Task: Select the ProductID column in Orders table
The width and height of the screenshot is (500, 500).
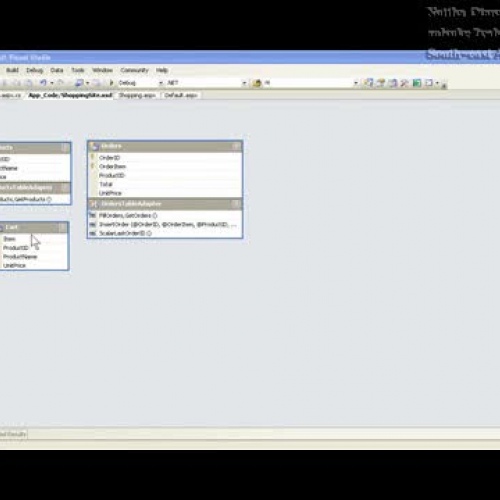Action: [x=165, y=175]
